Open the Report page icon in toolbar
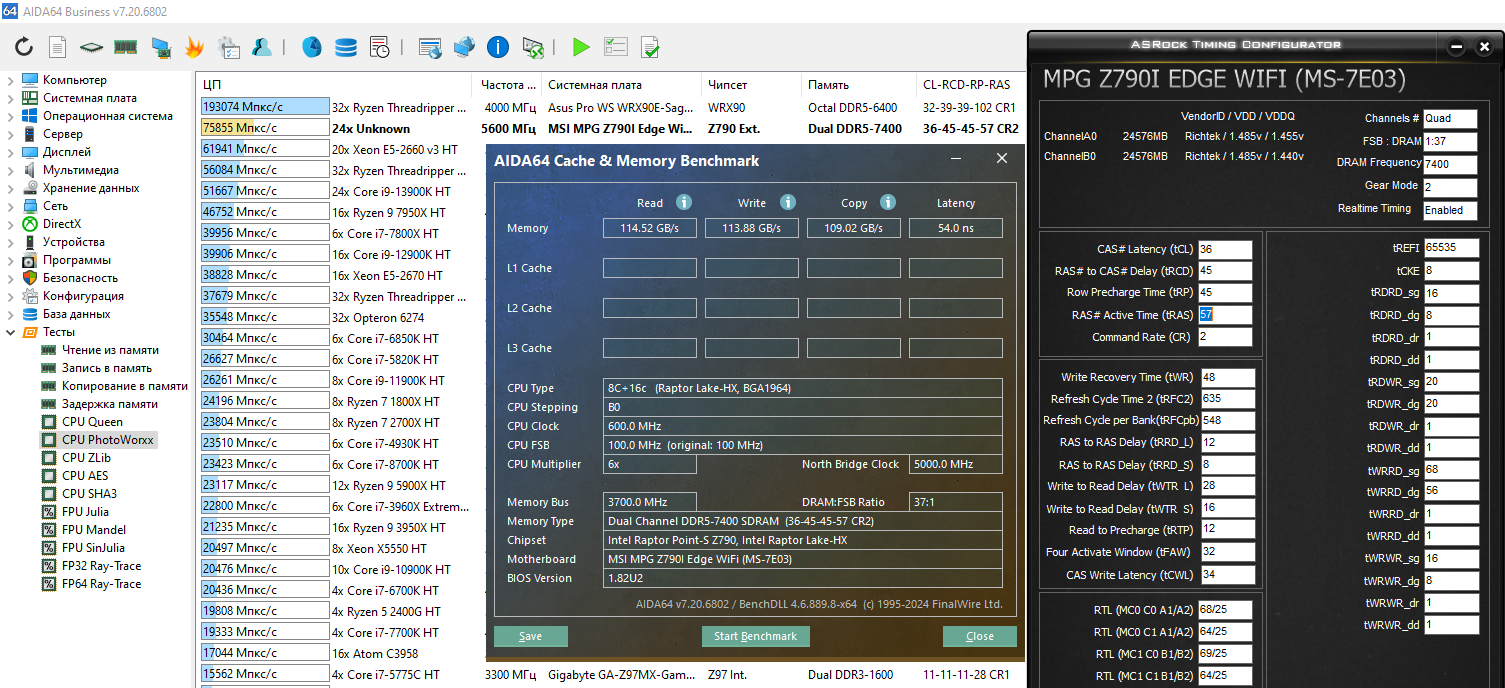 pyautogui.click(x=58, y=47)
